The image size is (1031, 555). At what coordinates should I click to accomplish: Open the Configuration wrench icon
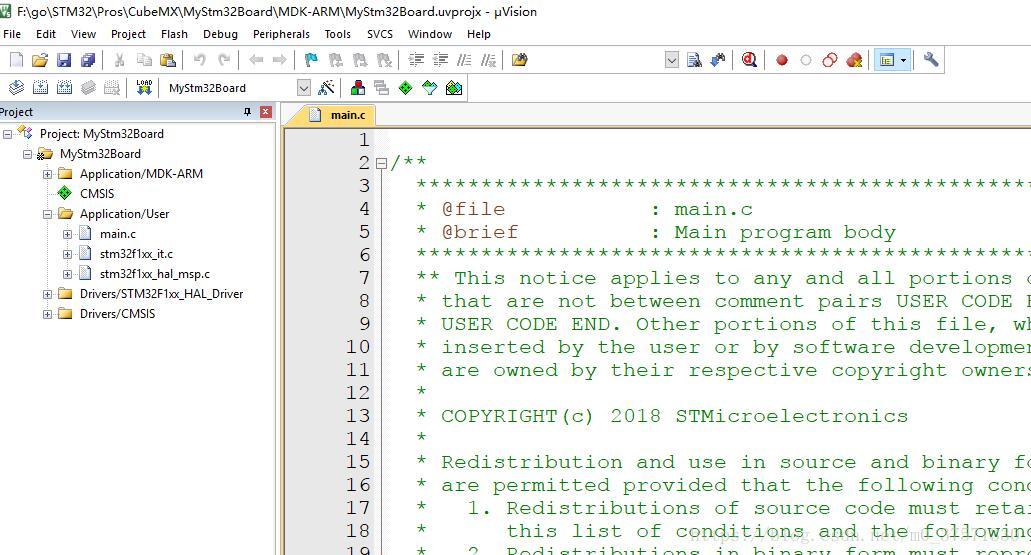(931, 60)
